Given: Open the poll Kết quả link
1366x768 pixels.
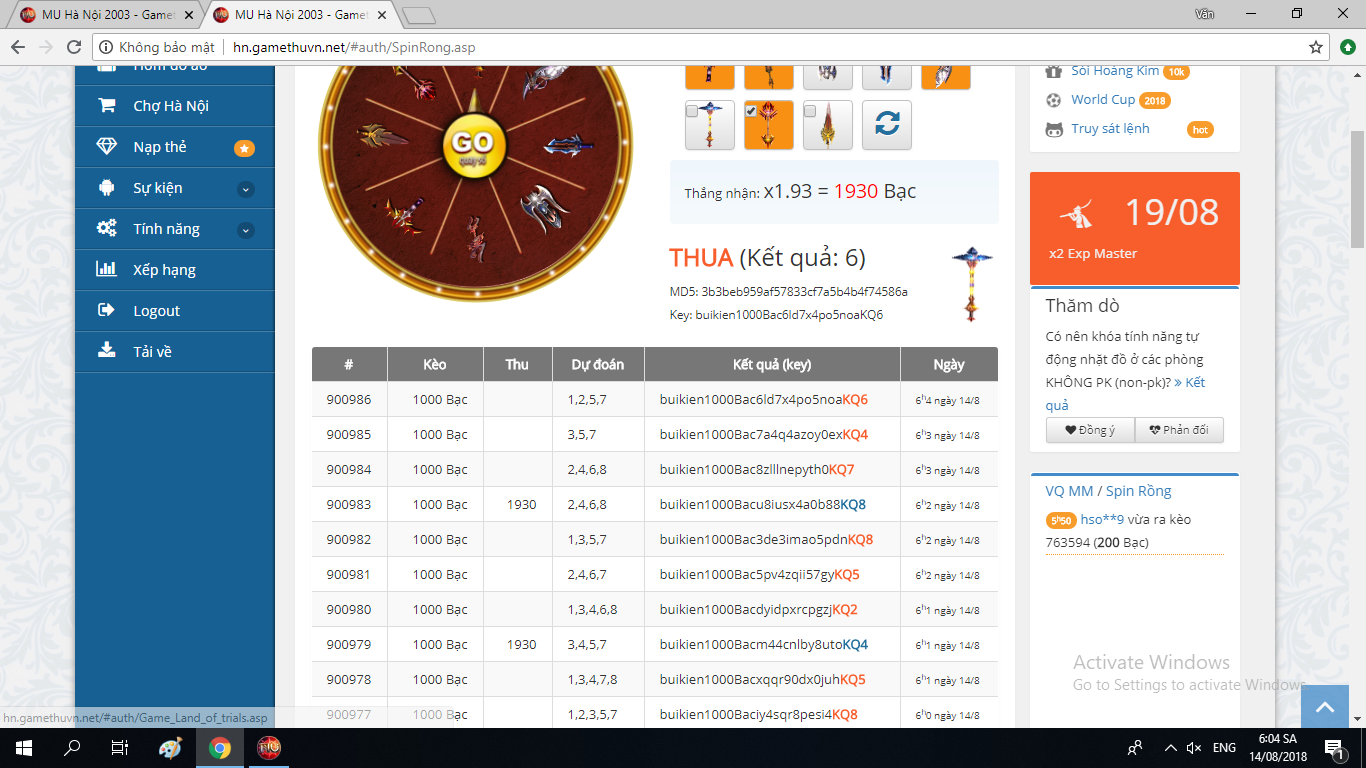Looking at the screenshot, I should point(1125,394).
